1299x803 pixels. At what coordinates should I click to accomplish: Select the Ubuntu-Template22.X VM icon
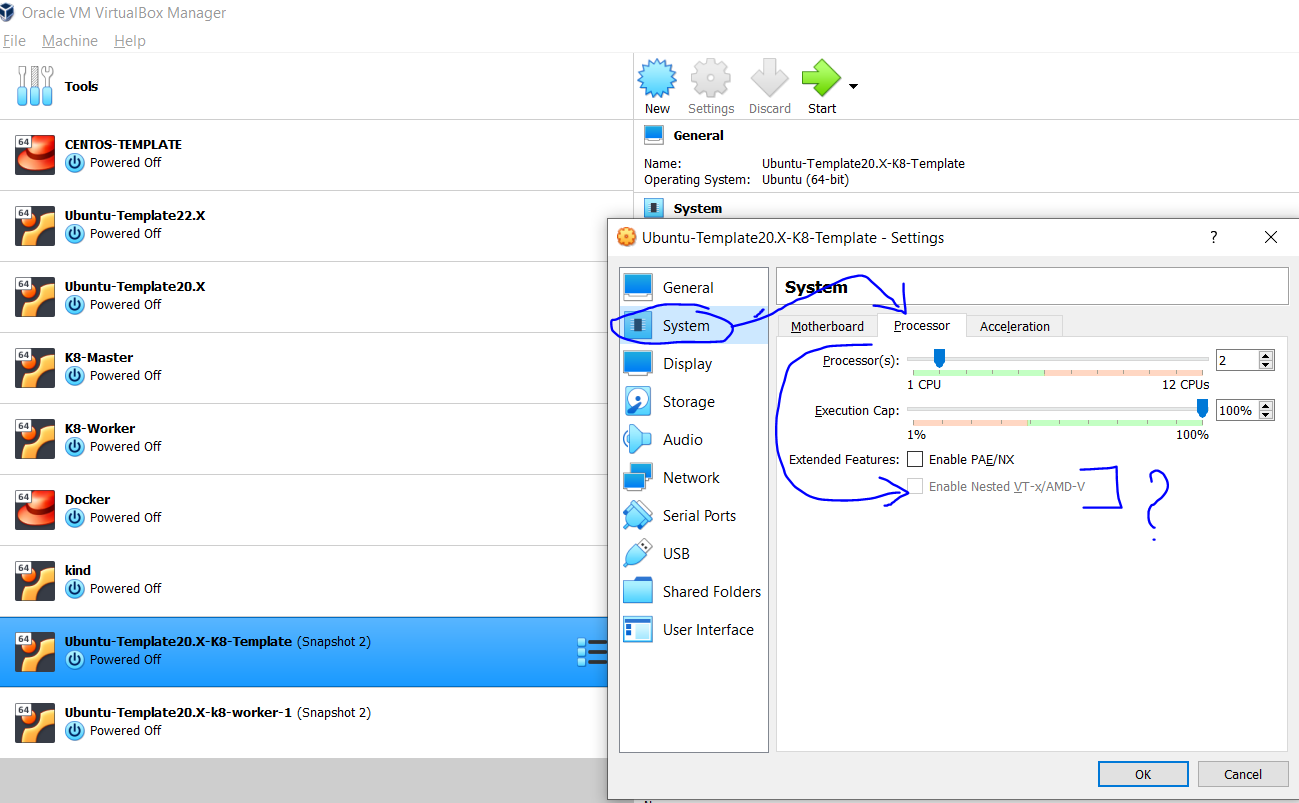pyautogui.click(x=35, y=225)
